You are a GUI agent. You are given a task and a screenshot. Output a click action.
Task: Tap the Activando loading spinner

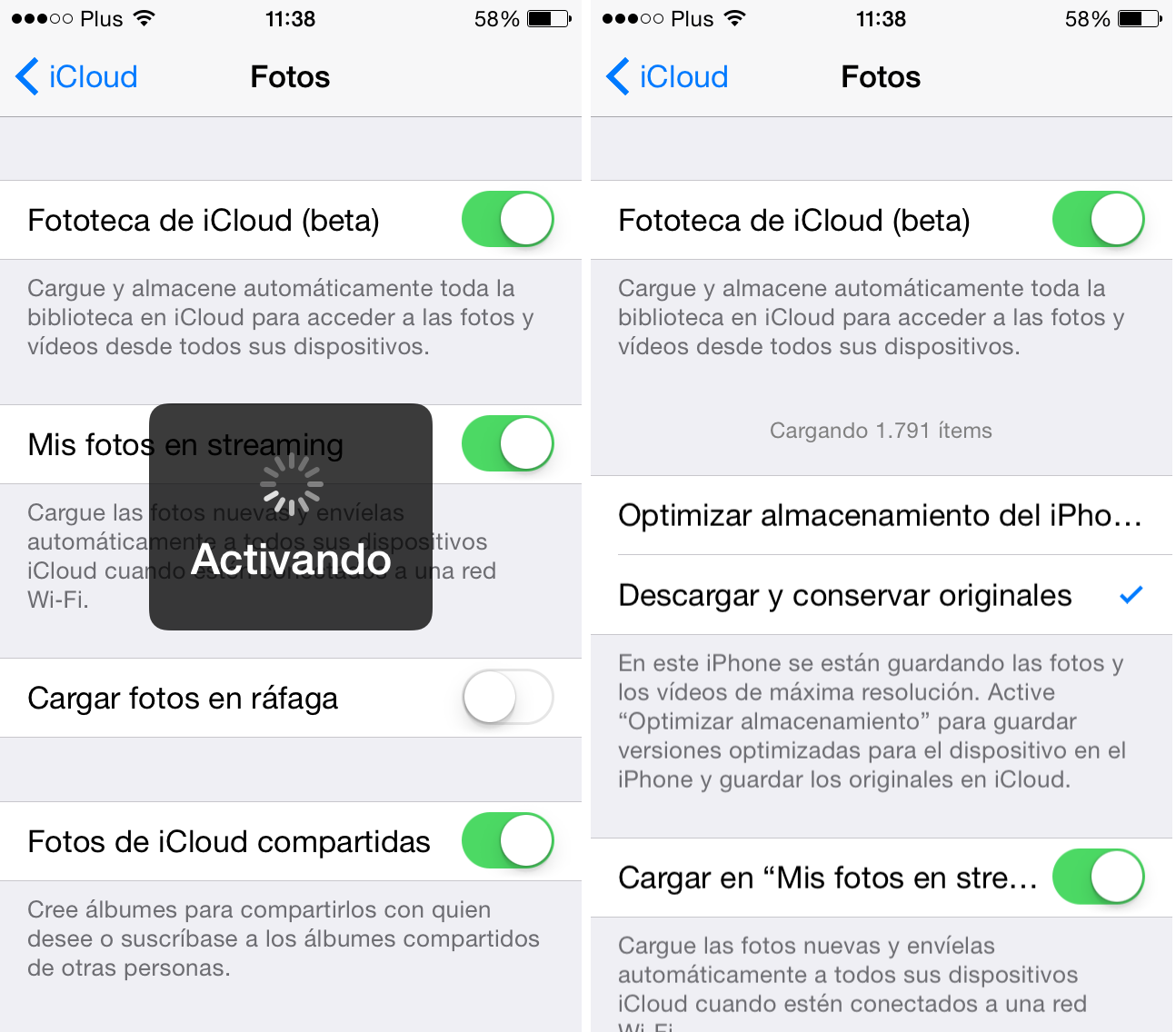292,484
